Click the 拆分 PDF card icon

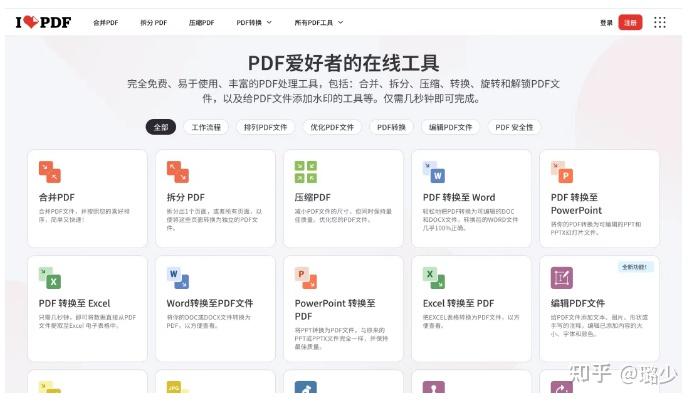[178, 172]
